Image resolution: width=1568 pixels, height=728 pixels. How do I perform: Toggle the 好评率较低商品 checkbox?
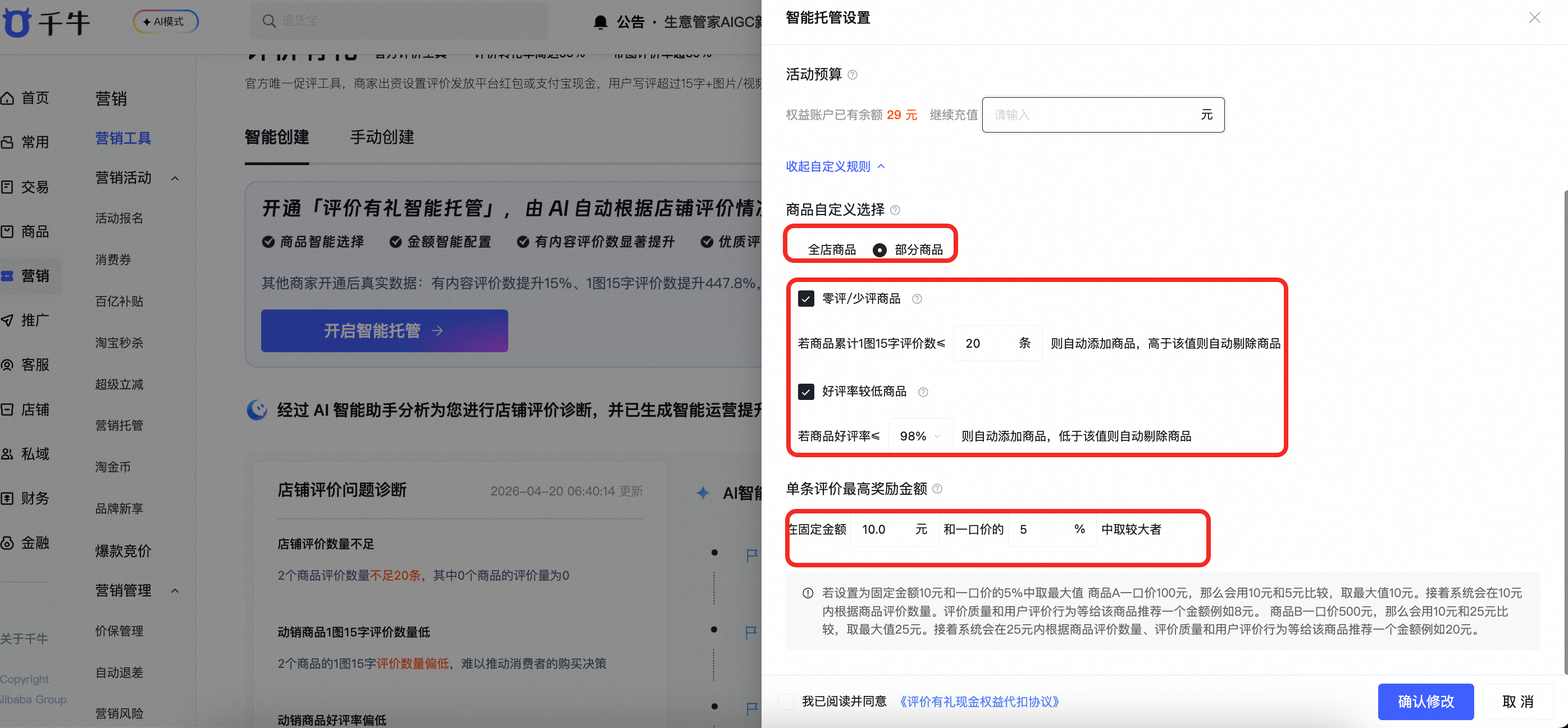(806, 392)
